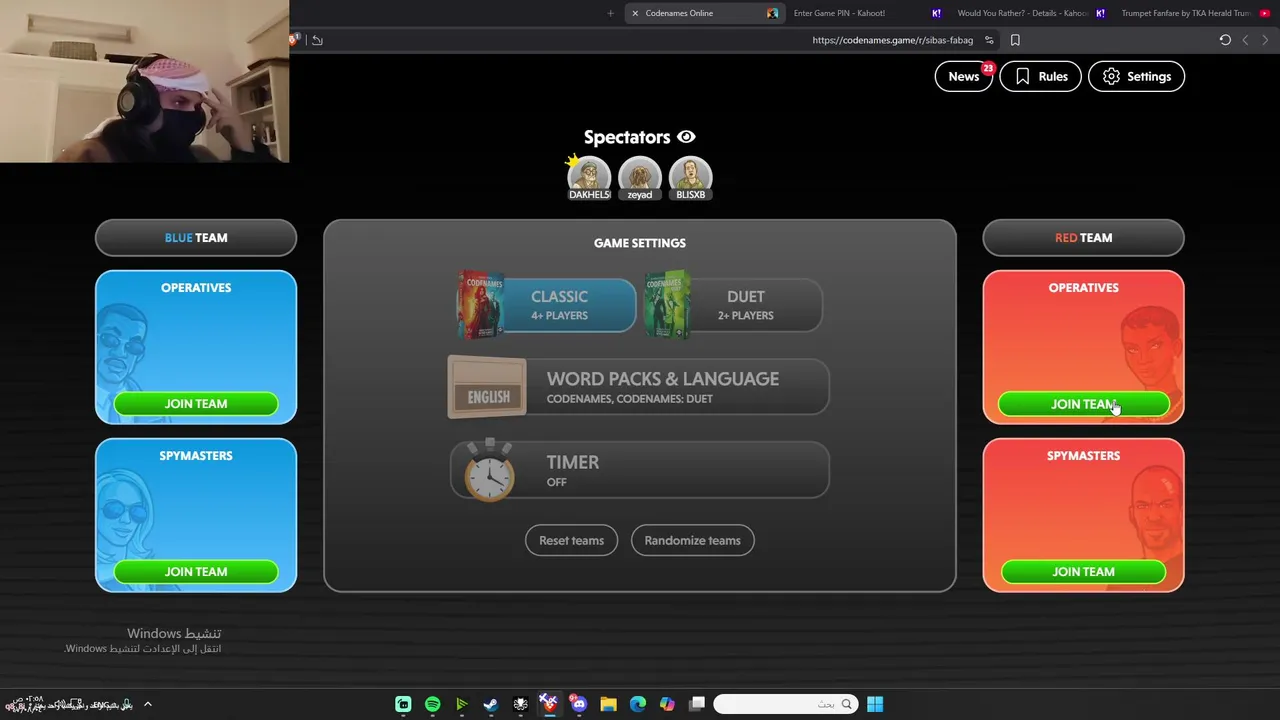Open Copilot from taskbar
The height and width of the screenshot is (720, 1280).
[x=667, y=704]
